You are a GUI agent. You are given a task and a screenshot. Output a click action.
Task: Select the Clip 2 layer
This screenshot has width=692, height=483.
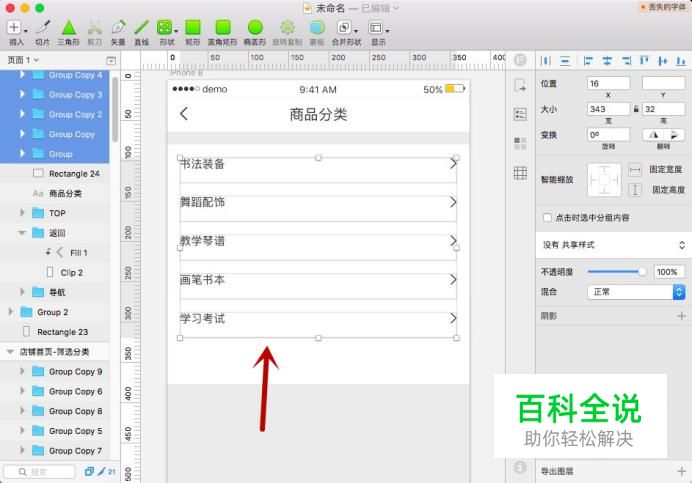click(55, 272)
